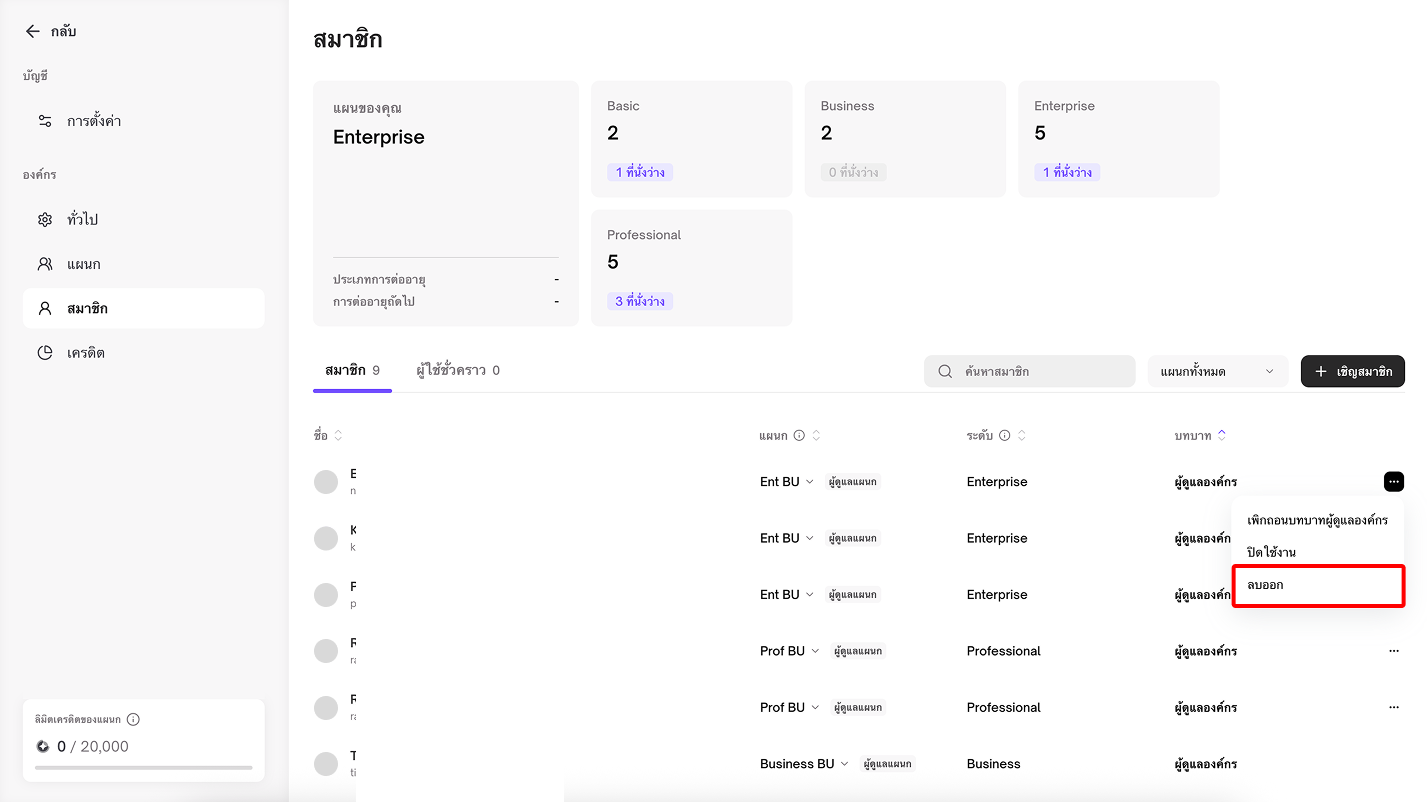Expand แผนกทั้งหมด department filter dropdown

click(1217, 371)
